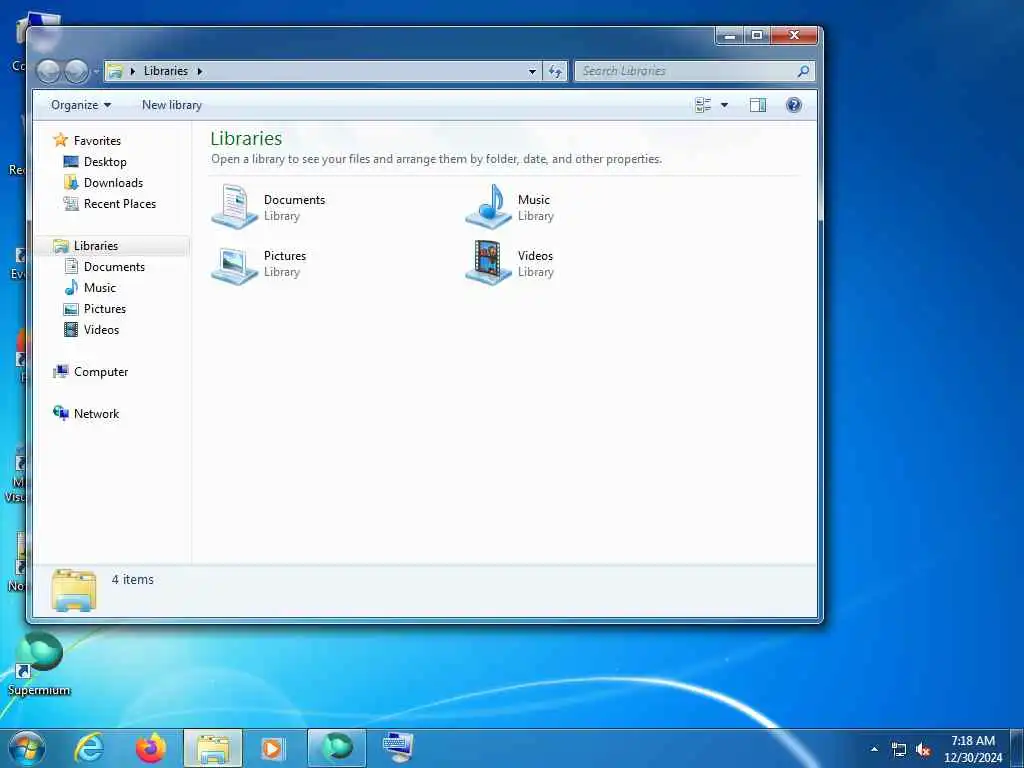Open On-Screen Keyboard taskbar icon
1024x768 pixels.
tap(398, 748)
